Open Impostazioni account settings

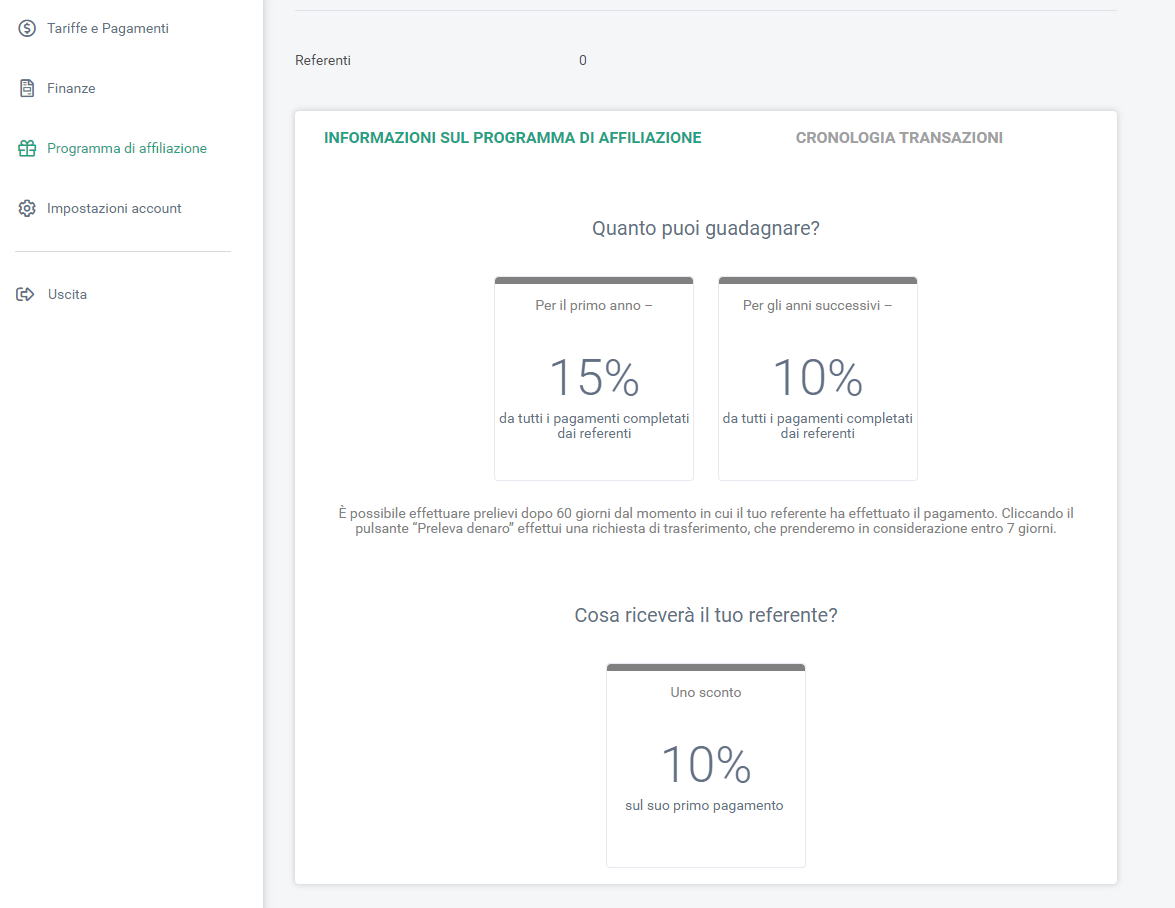[x=114, y=208]
